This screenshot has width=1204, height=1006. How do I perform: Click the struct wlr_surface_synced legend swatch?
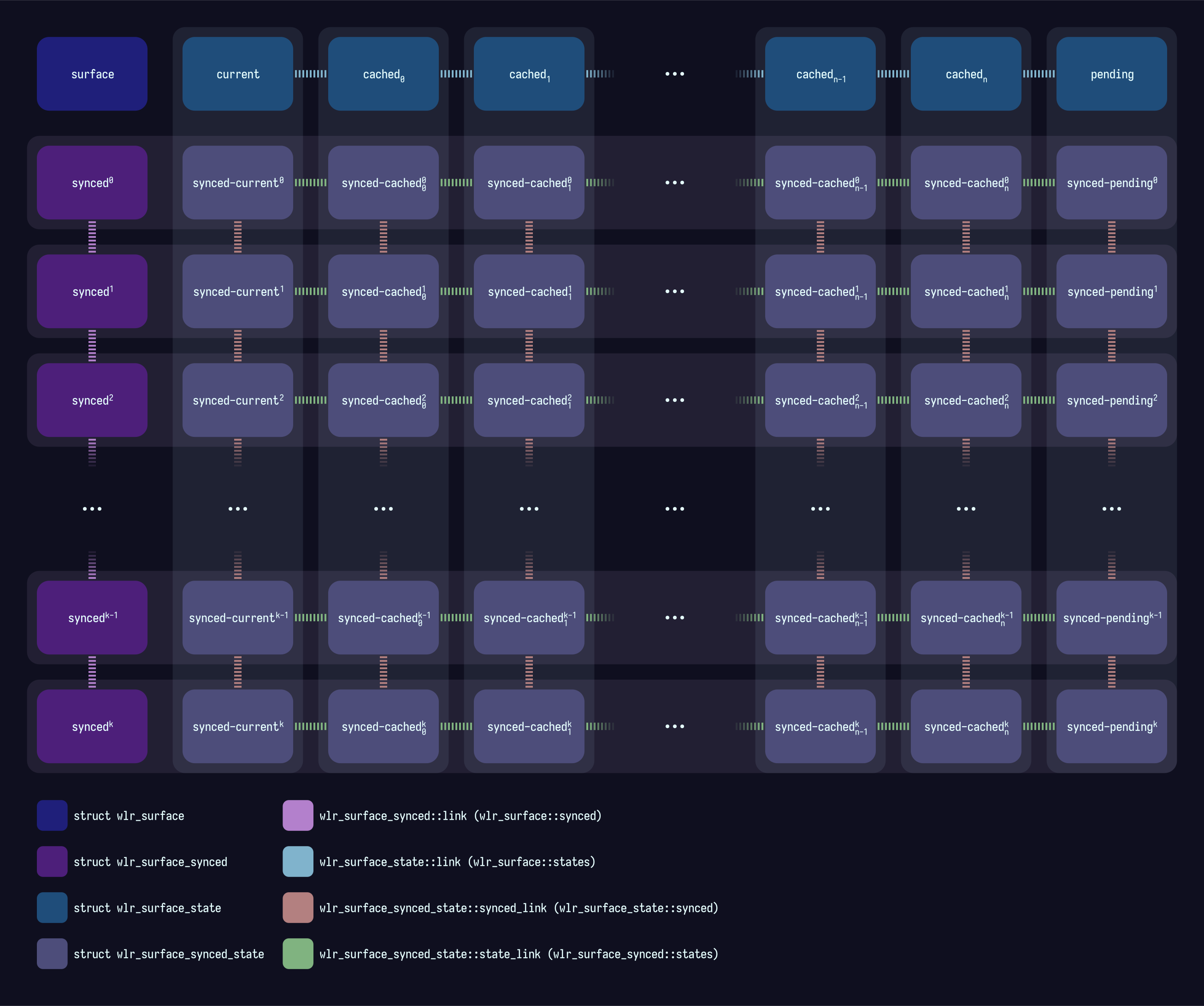tap(52, 862)
